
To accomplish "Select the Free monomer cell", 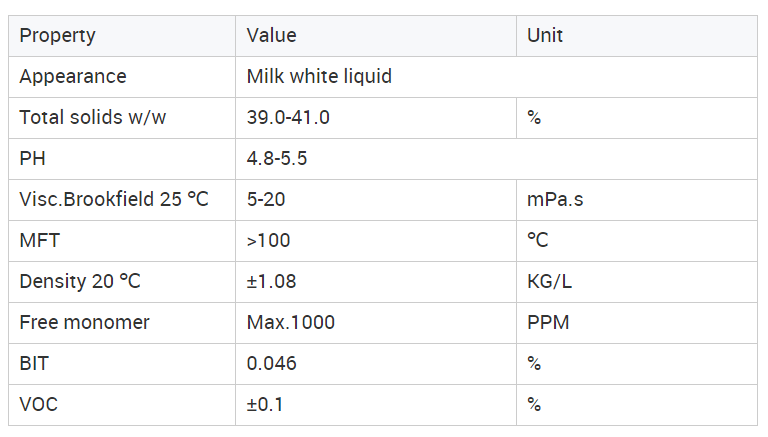I will (122, 323).
